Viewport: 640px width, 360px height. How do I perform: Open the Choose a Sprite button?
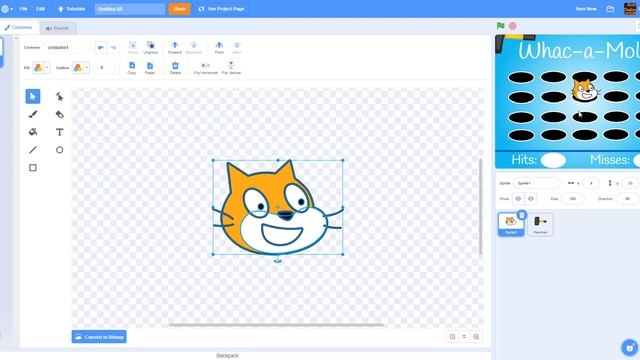629,347
